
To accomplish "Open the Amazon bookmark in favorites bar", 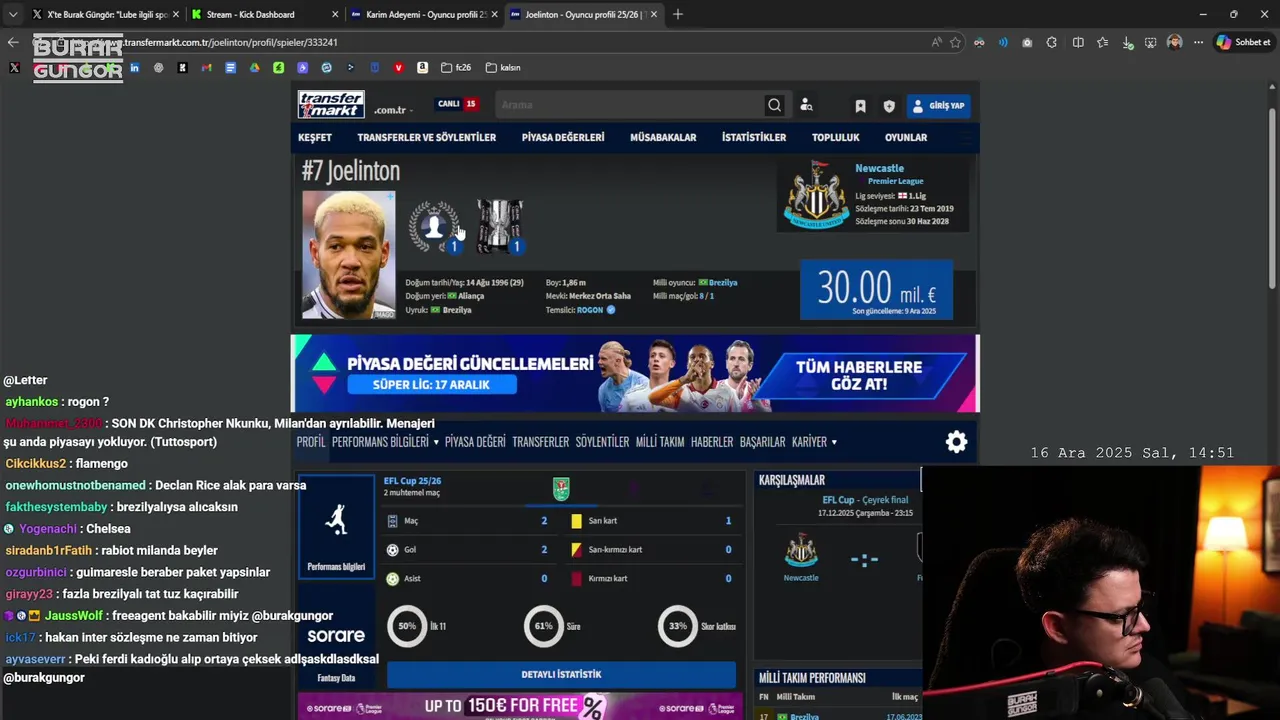I will (422, 68).
